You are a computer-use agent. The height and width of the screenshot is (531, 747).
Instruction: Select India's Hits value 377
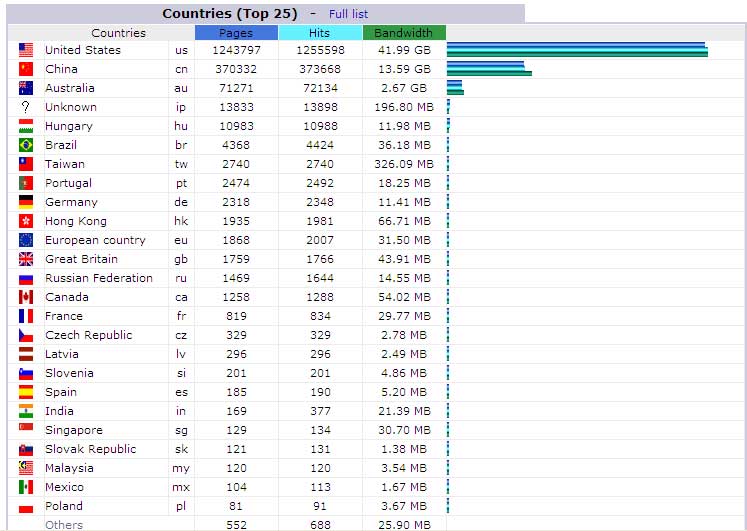[x=320, y=411]
